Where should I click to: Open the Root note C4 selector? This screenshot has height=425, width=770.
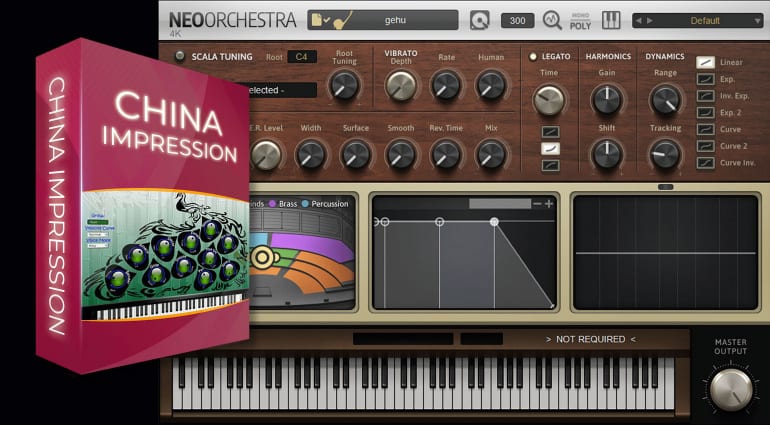click(x=302, y=57)
